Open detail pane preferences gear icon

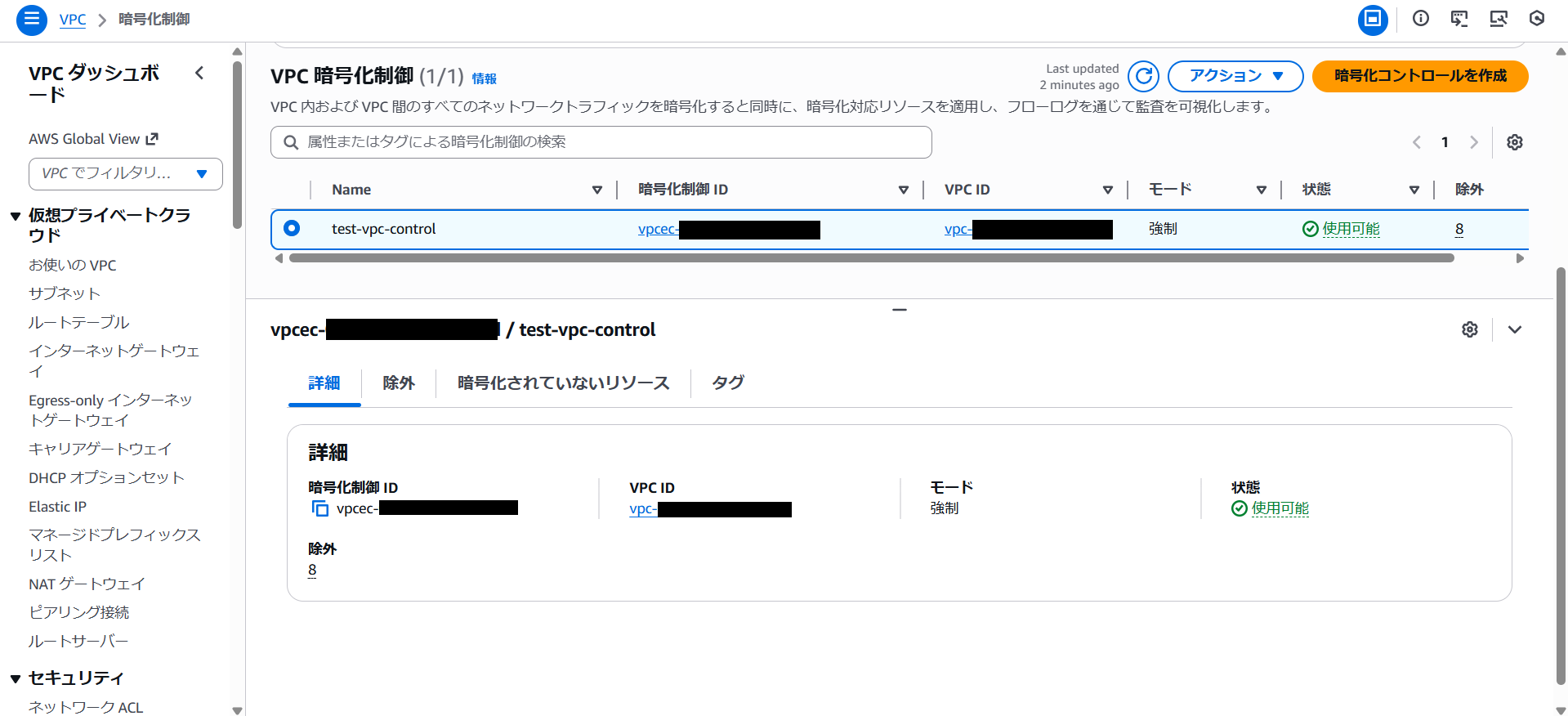coord(1470,329)
